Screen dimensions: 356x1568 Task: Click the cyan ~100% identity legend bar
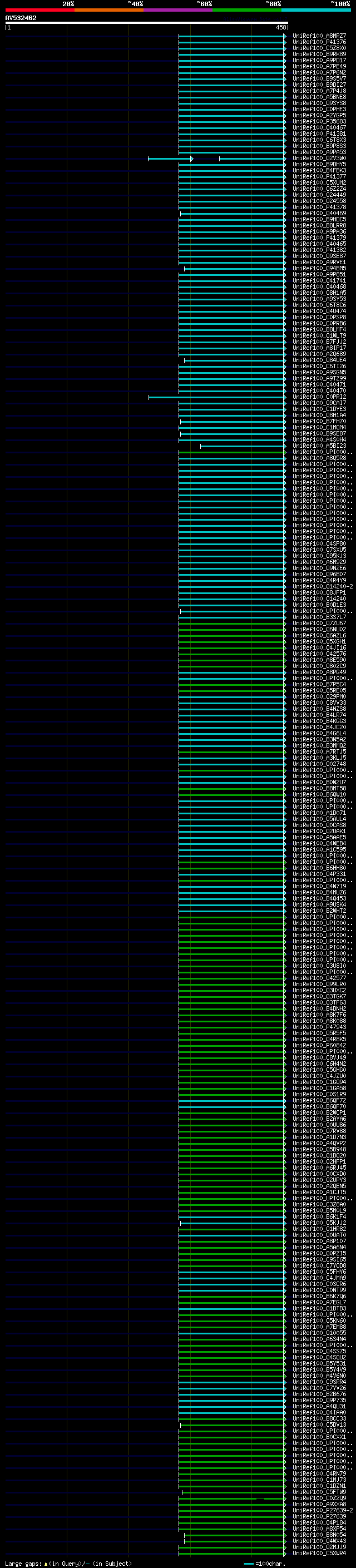pyautogui.click(x=315, y=10)
